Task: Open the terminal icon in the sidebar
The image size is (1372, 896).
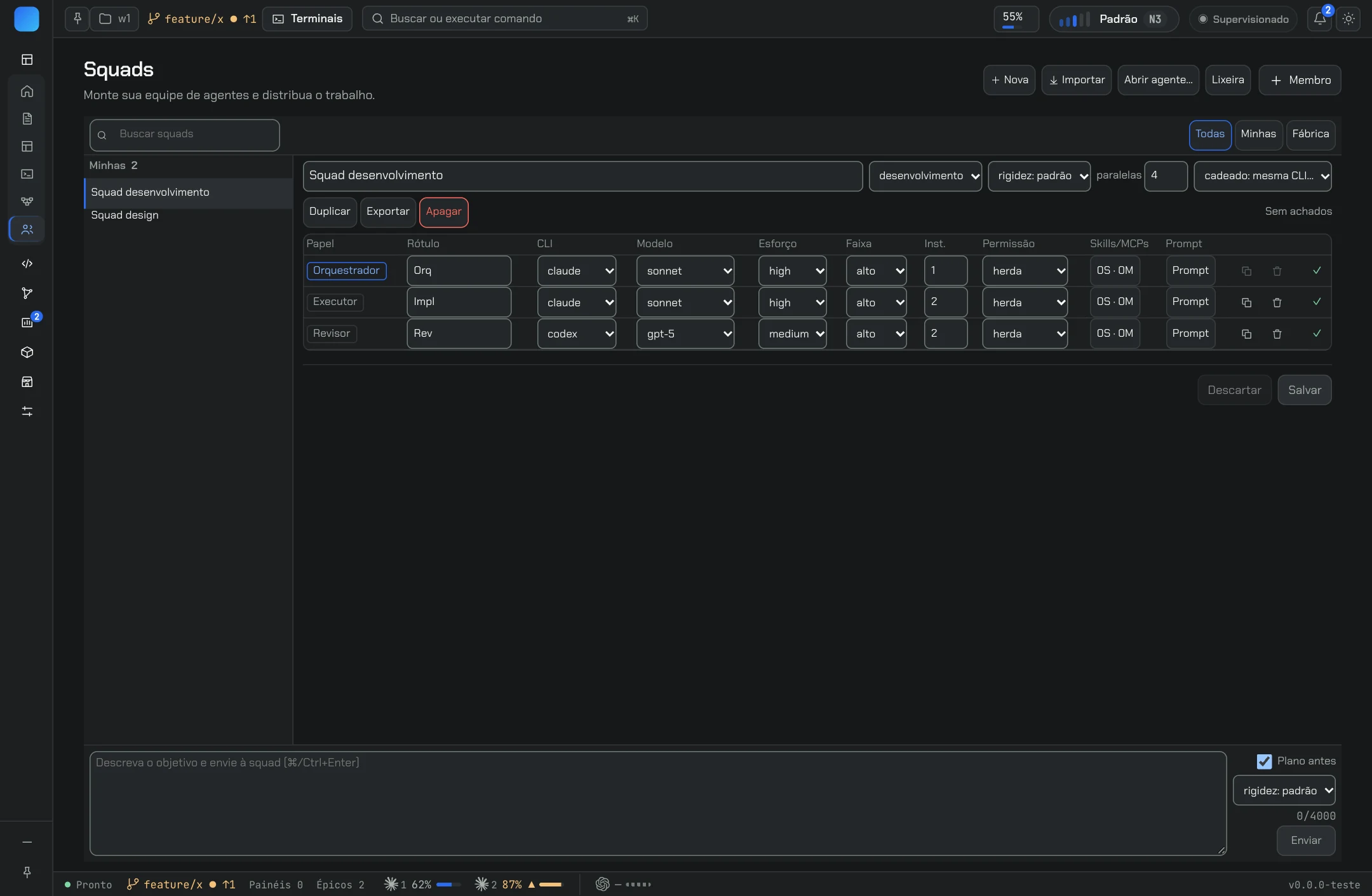Action: pos(27,173)
